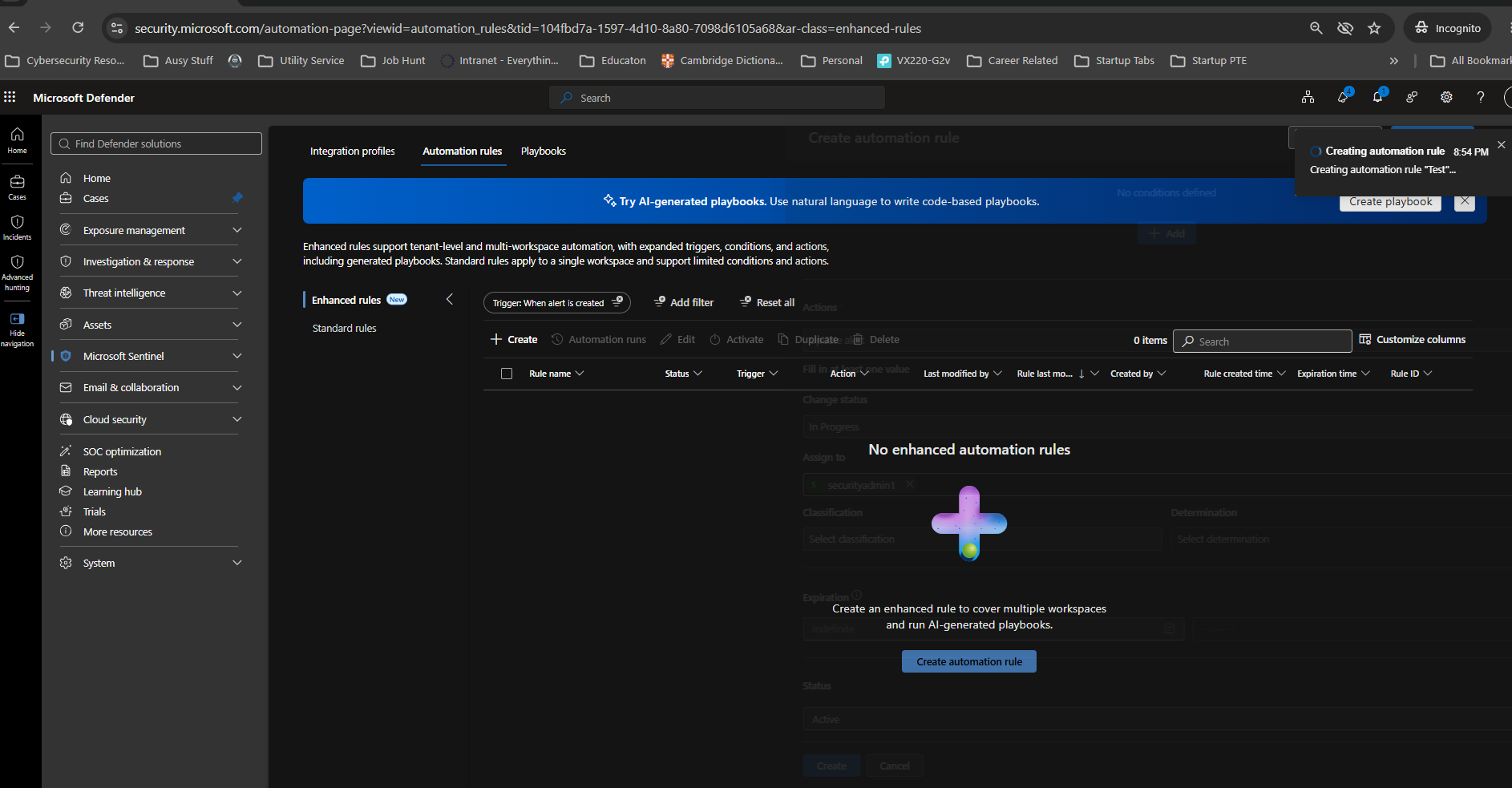Click the browser reload icon
The height and width of the screenshot is (788, 1512).
78,28
